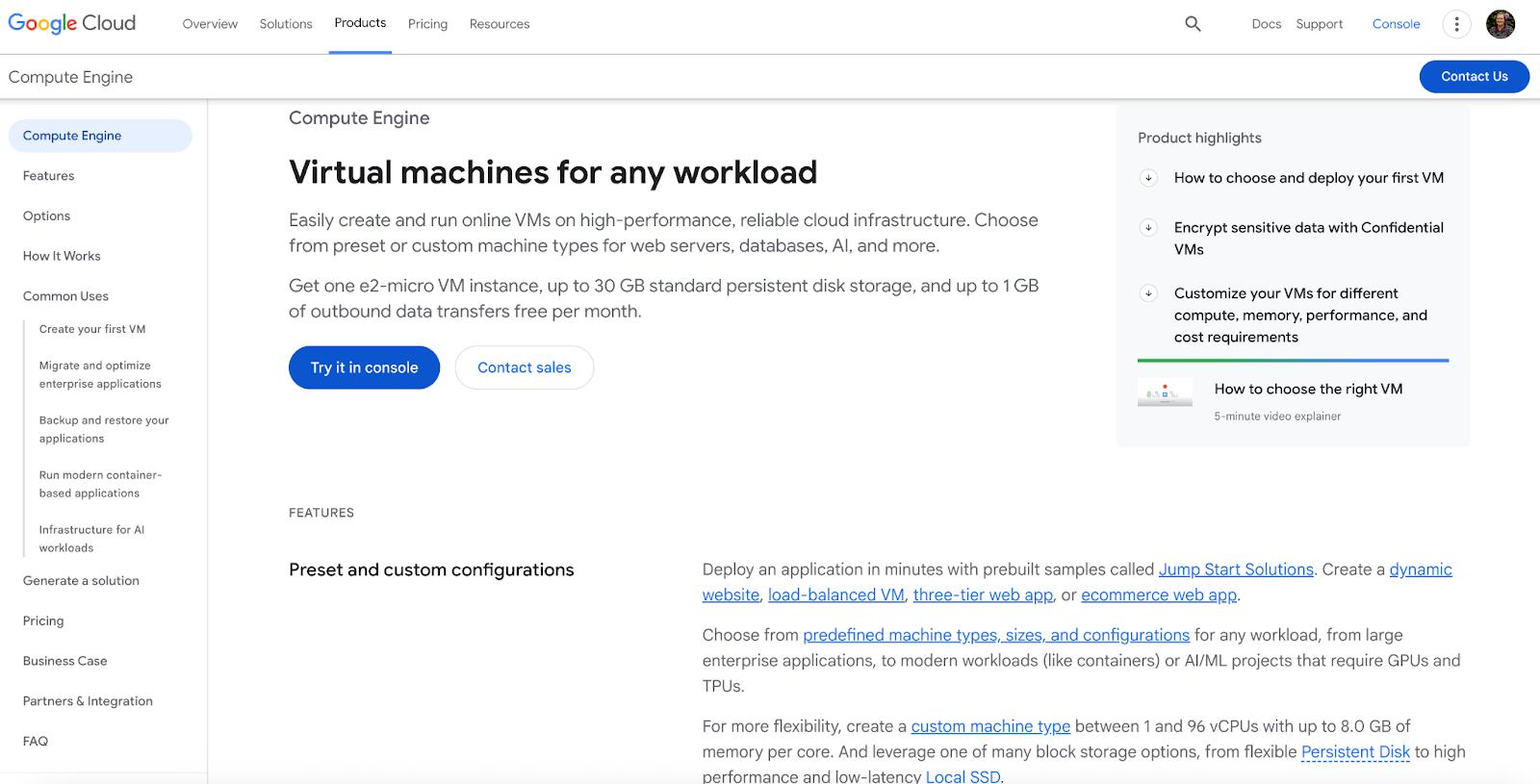
Task: Click 'How to choose and deploy your first VM' text
Action: pos(1309,178)
